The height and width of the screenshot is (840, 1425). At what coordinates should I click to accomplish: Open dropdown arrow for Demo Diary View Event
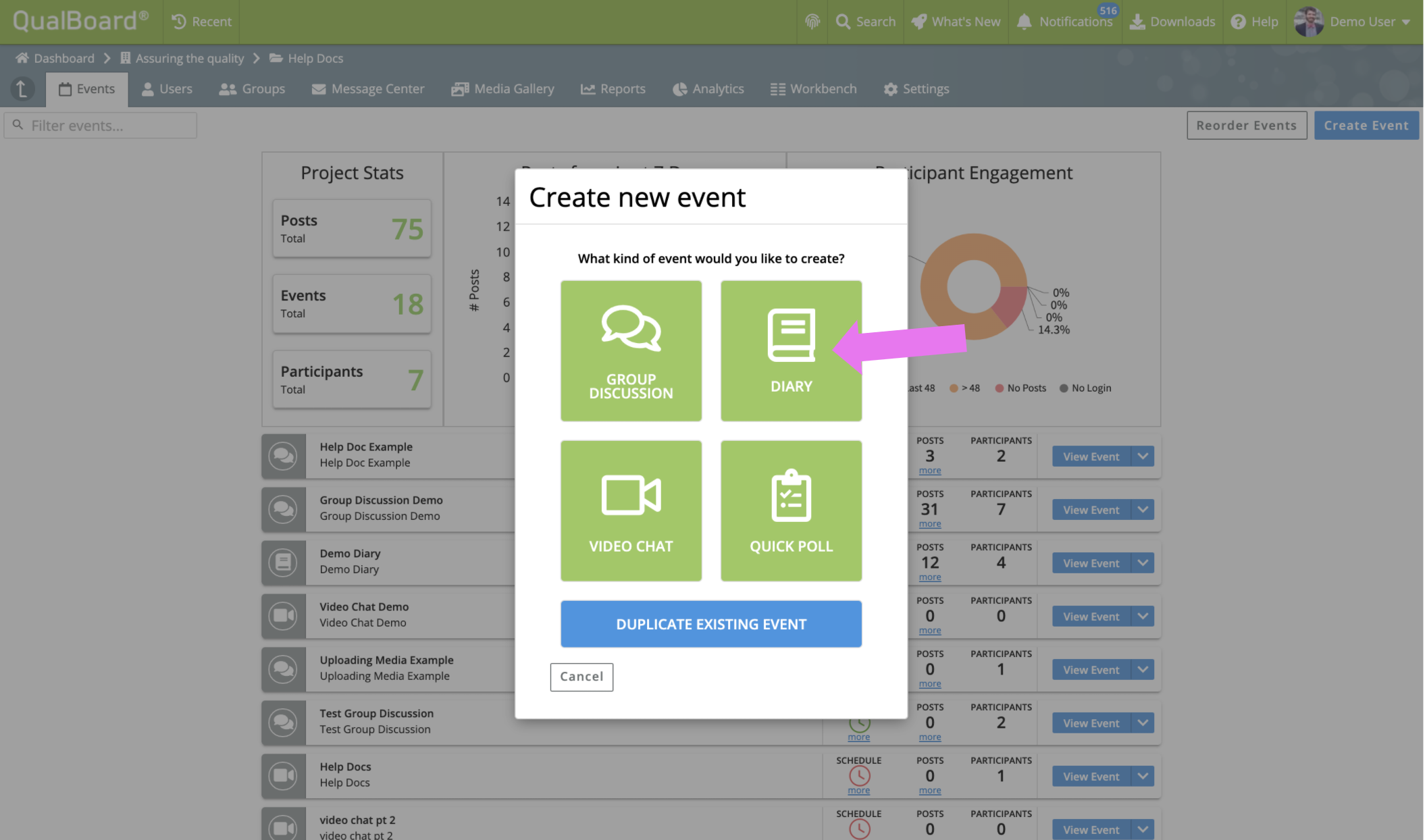coord(1143,563)
